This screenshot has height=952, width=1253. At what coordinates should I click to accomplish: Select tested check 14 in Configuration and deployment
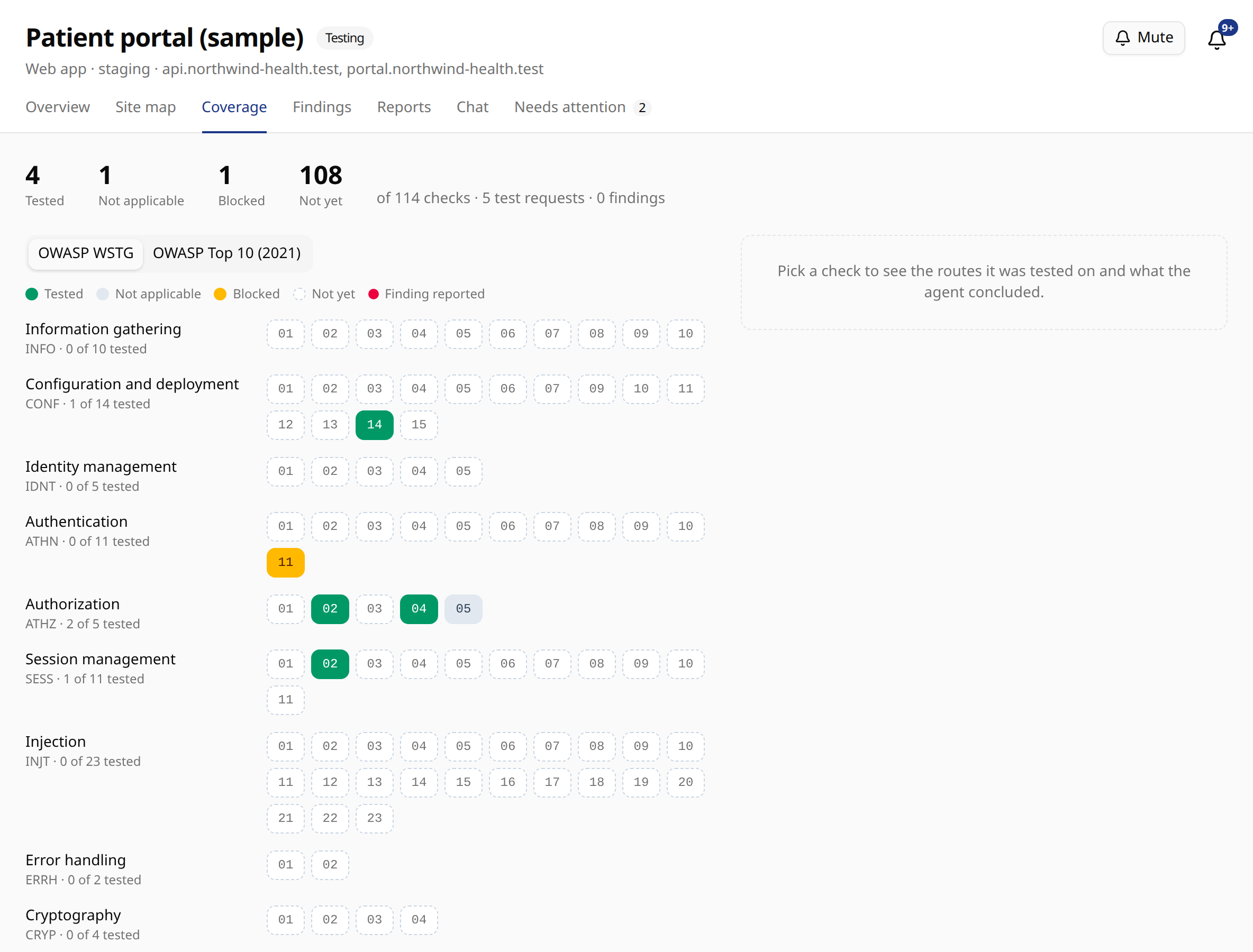(374, 425)
